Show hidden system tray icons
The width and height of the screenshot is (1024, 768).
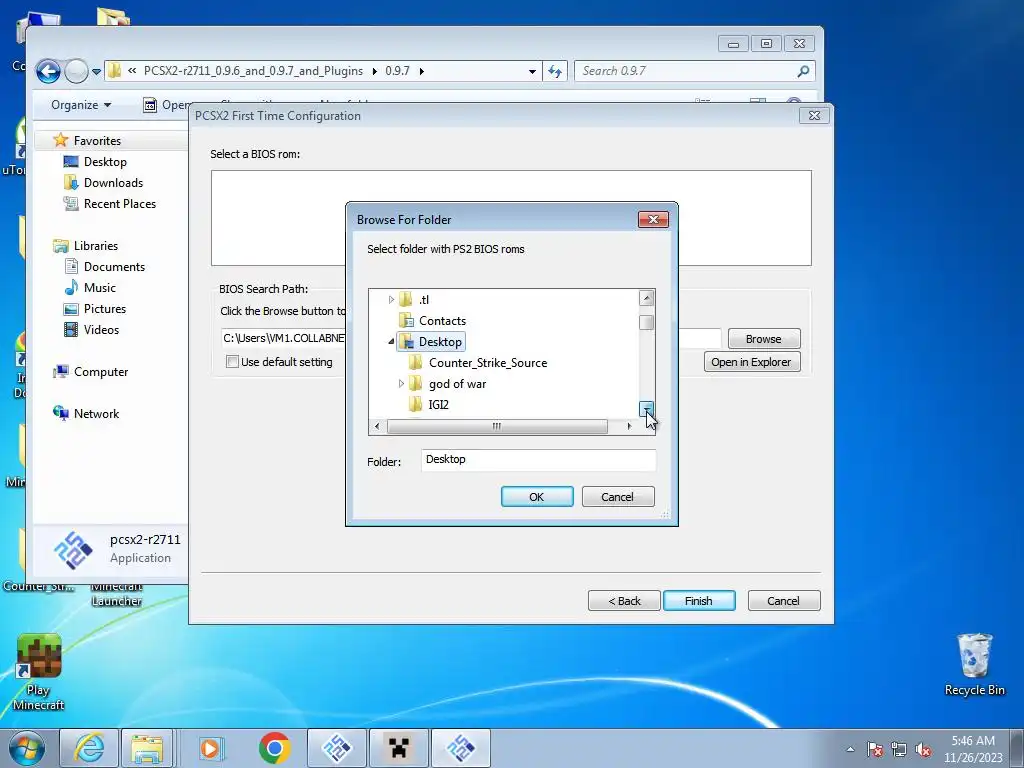(x=850, y=750)
